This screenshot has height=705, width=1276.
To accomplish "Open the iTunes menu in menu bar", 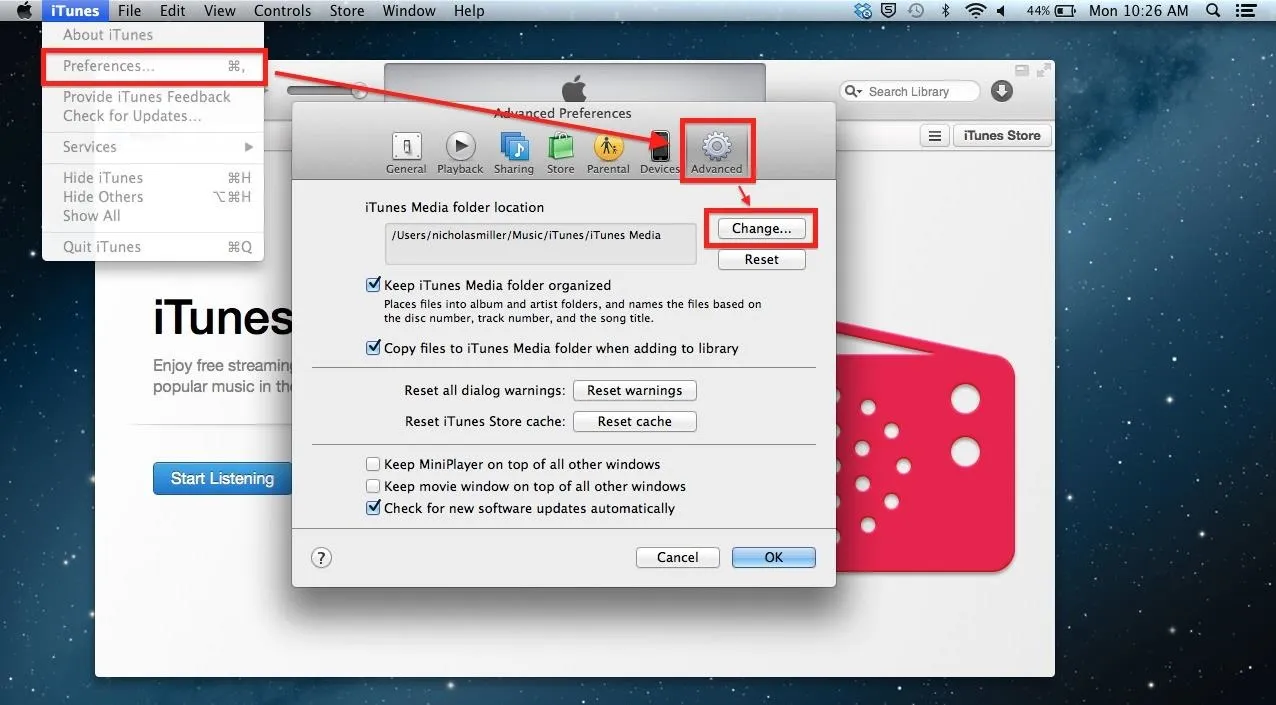I will coord(76,11).
